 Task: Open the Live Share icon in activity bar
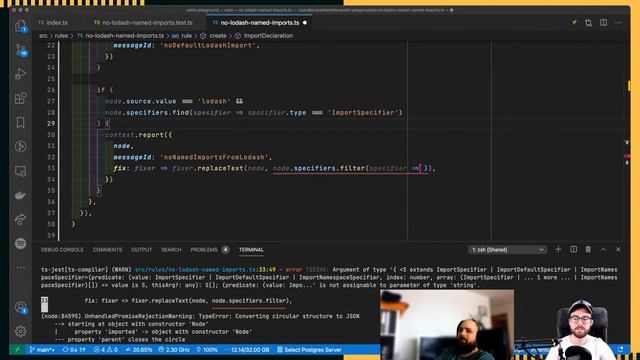tap(21, 220)
